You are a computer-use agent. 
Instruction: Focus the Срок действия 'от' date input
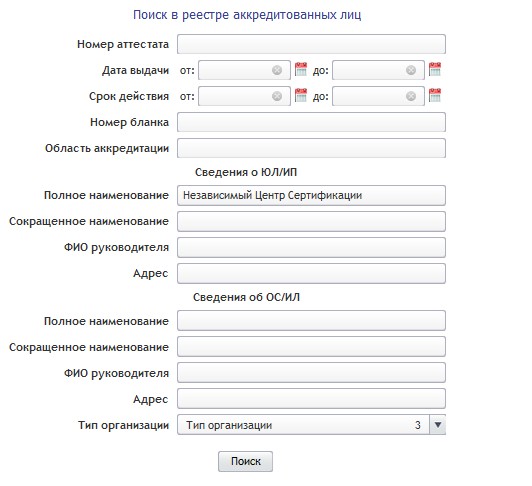(x=244, y=96)
